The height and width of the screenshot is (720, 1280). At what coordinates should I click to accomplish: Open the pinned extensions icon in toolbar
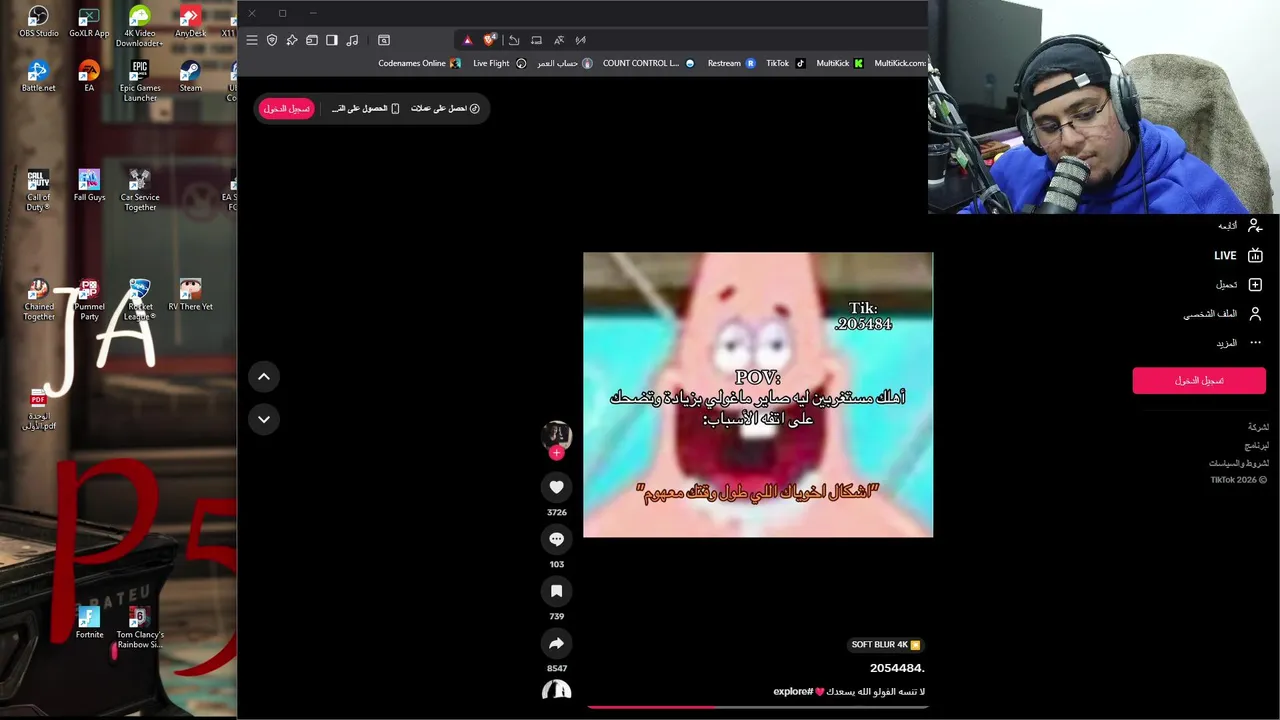pos(292,40)
